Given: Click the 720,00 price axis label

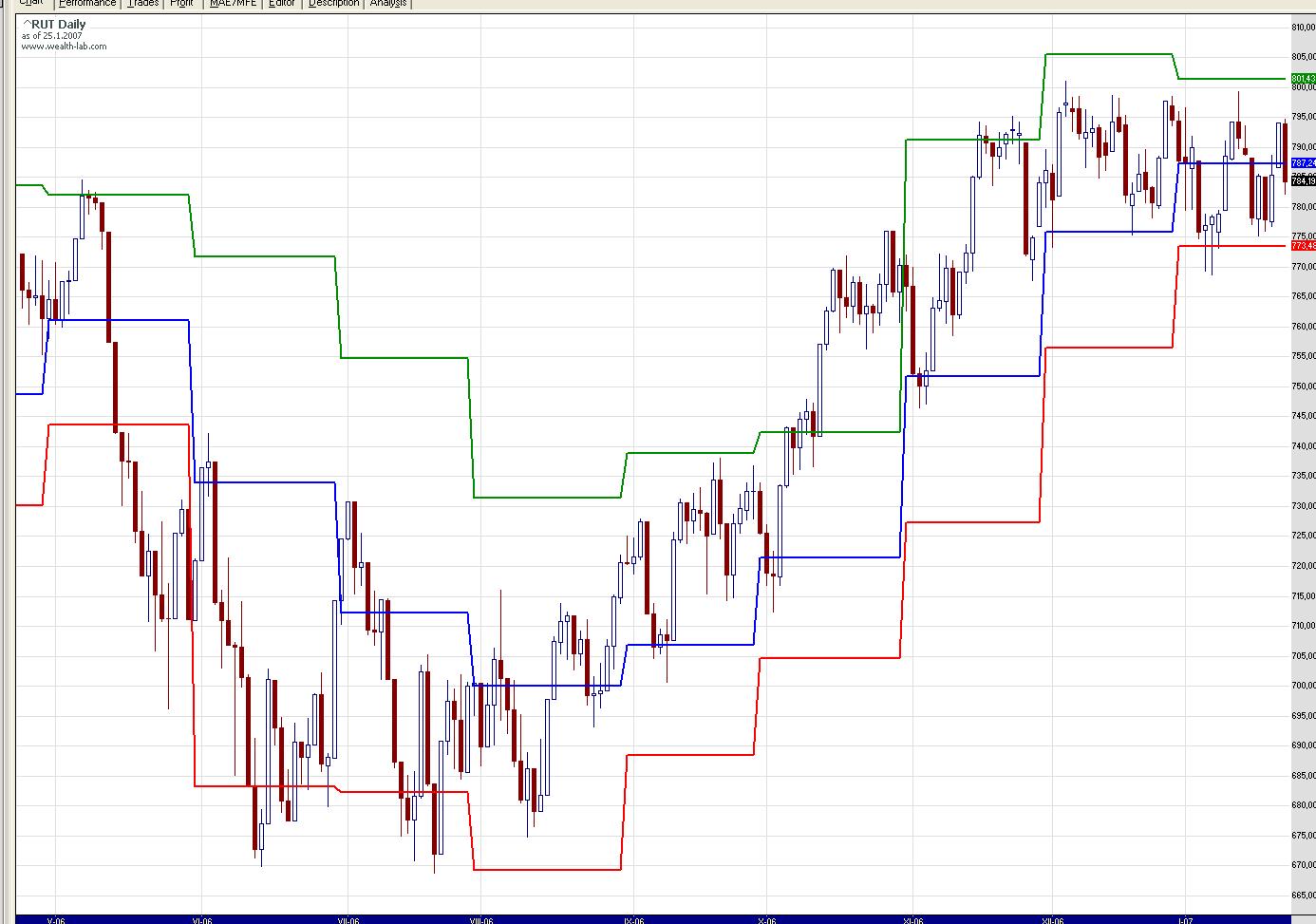Looking at the screenshot, I should coord(1304,566).
